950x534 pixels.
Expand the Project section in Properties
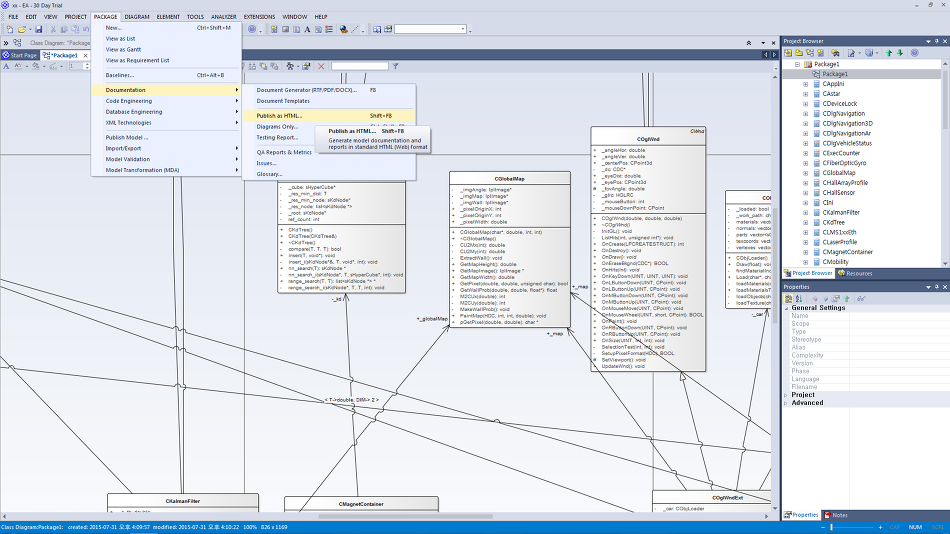pos(786,395)
